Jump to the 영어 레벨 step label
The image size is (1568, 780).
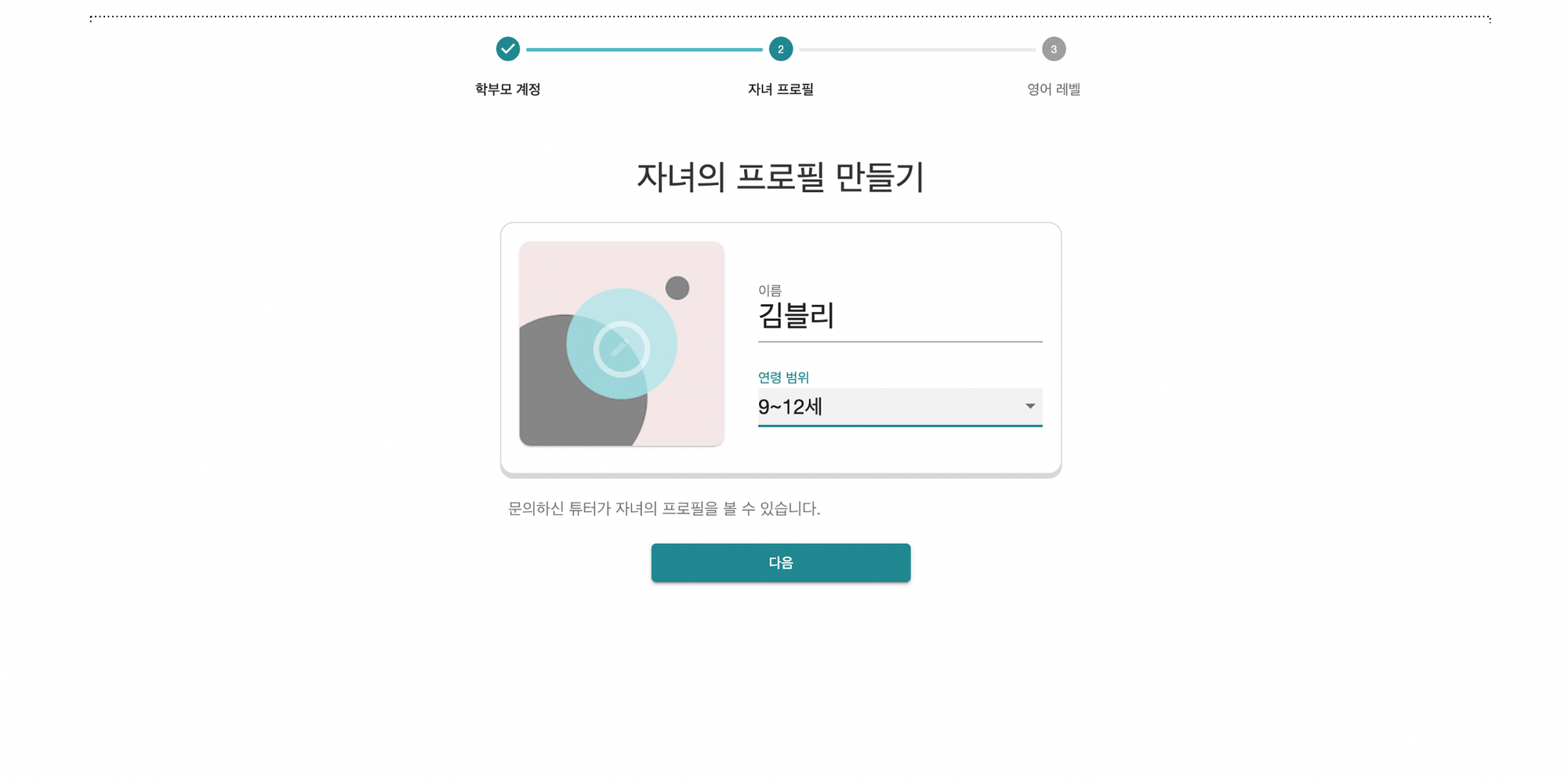[x=1054, y=89]
